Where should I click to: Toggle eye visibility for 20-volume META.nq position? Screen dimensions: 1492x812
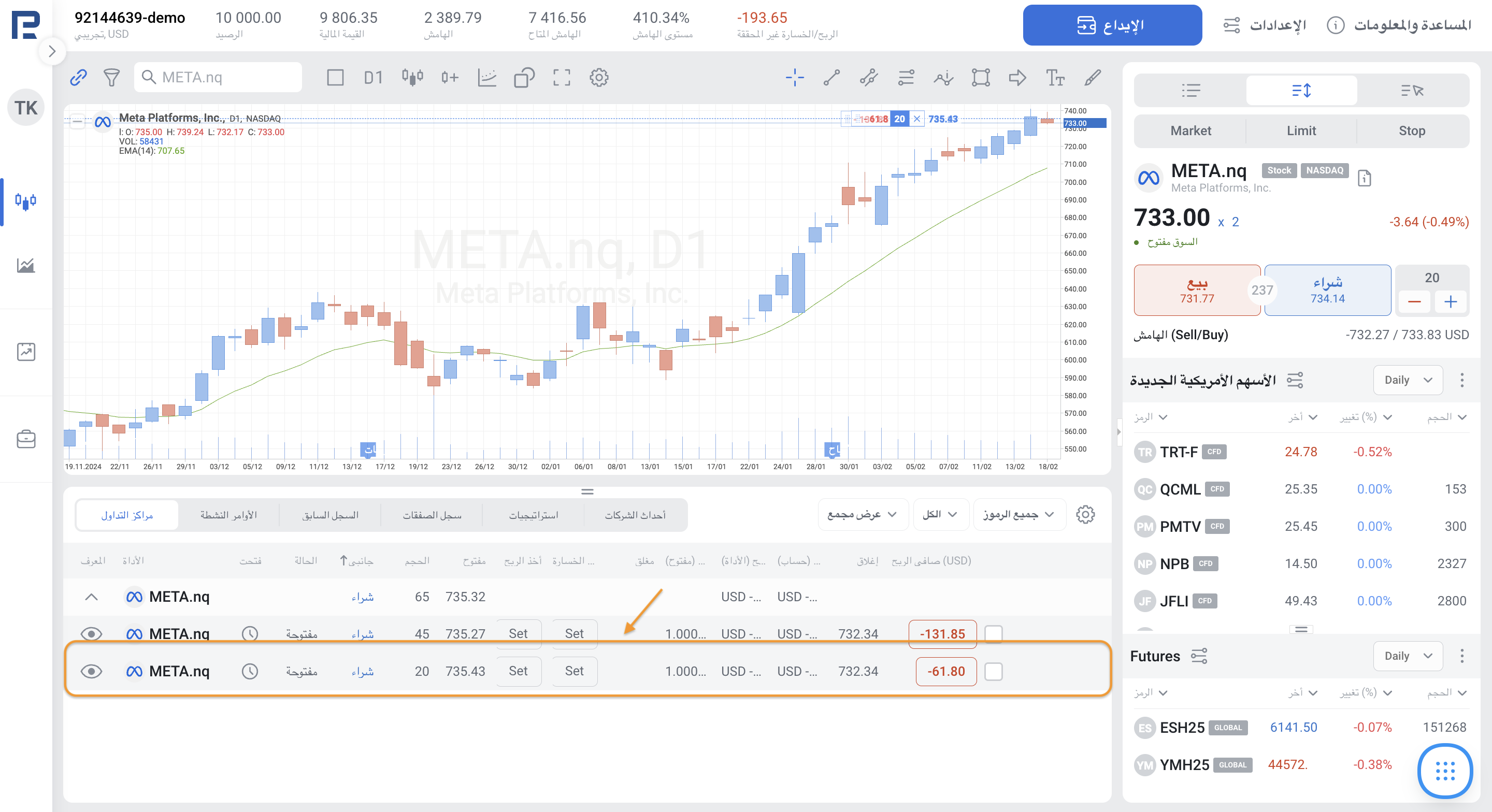[92, 671]
